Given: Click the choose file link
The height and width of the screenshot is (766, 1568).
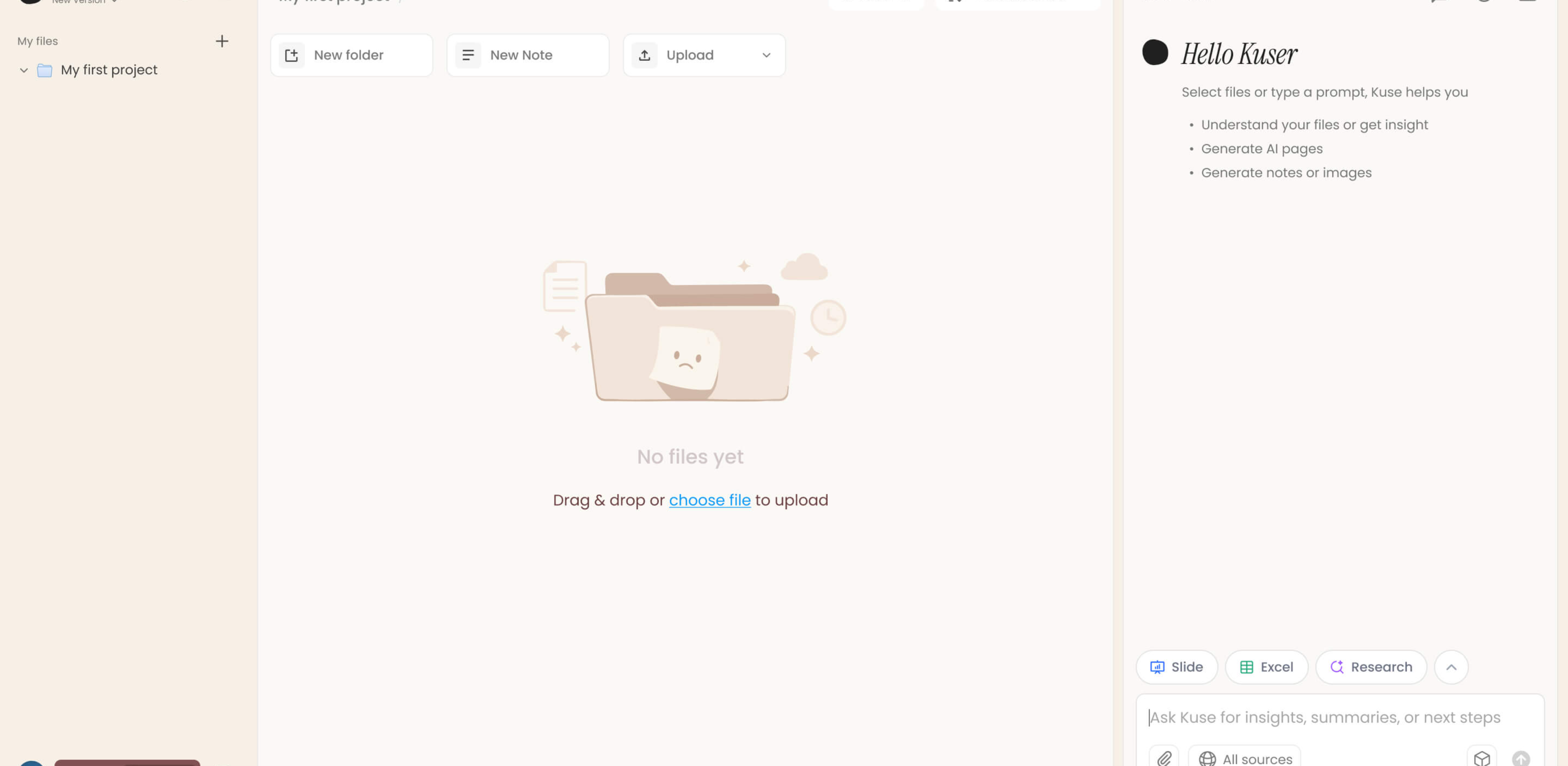Looking at the screenshot, I should tap(710, 500).
